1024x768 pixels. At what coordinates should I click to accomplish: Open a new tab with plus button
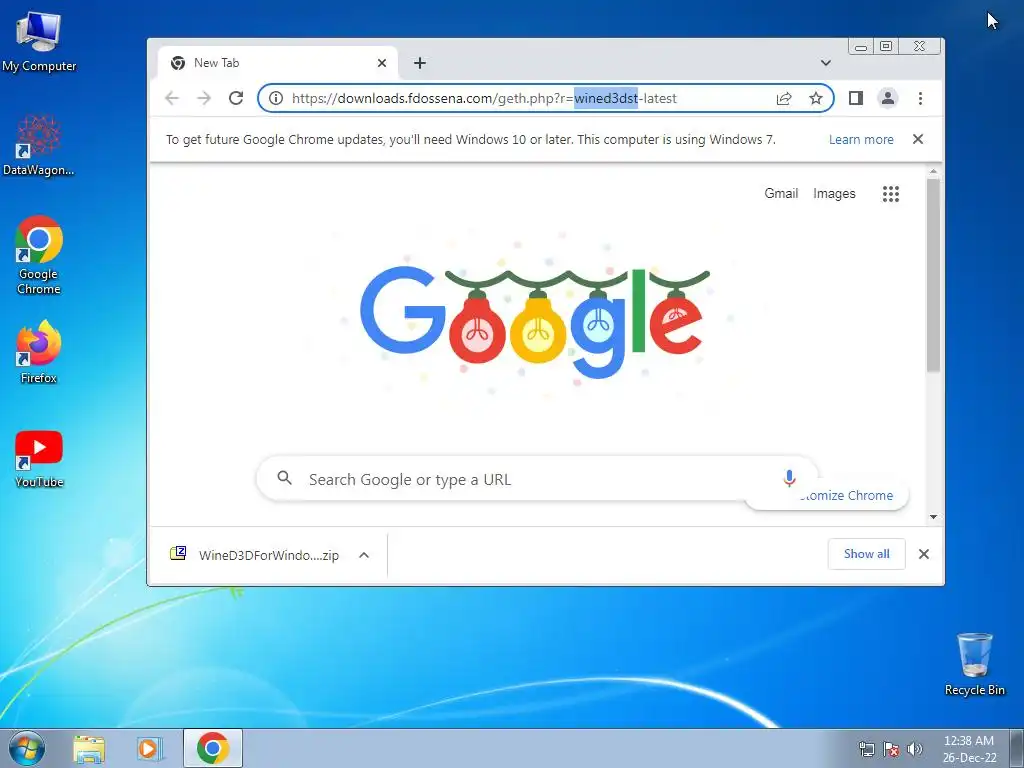pyautogui.click(x=420, y=63)
